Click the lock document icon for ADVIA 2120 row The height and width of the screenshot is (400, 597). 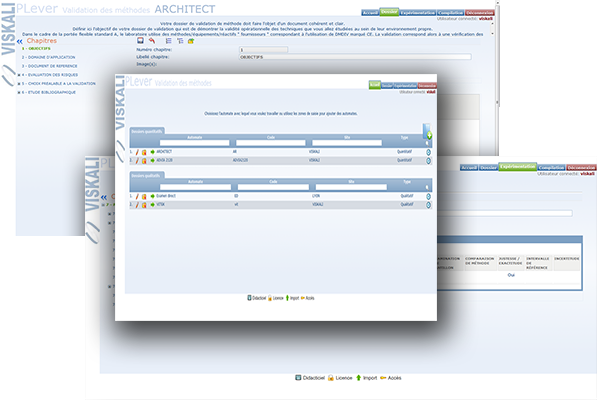point(144,161)
